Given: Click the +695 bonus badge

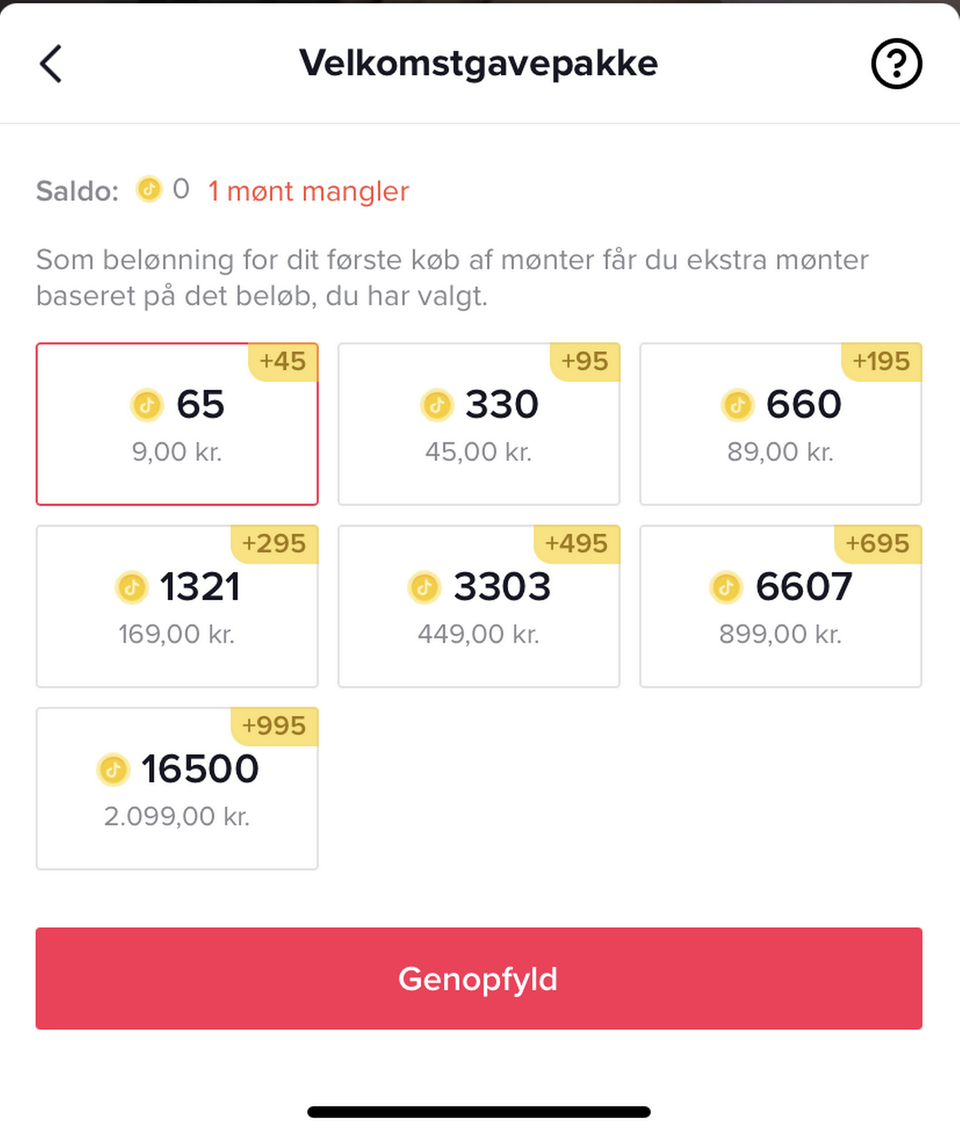Looking at the screenshot, I should (878, 544).
